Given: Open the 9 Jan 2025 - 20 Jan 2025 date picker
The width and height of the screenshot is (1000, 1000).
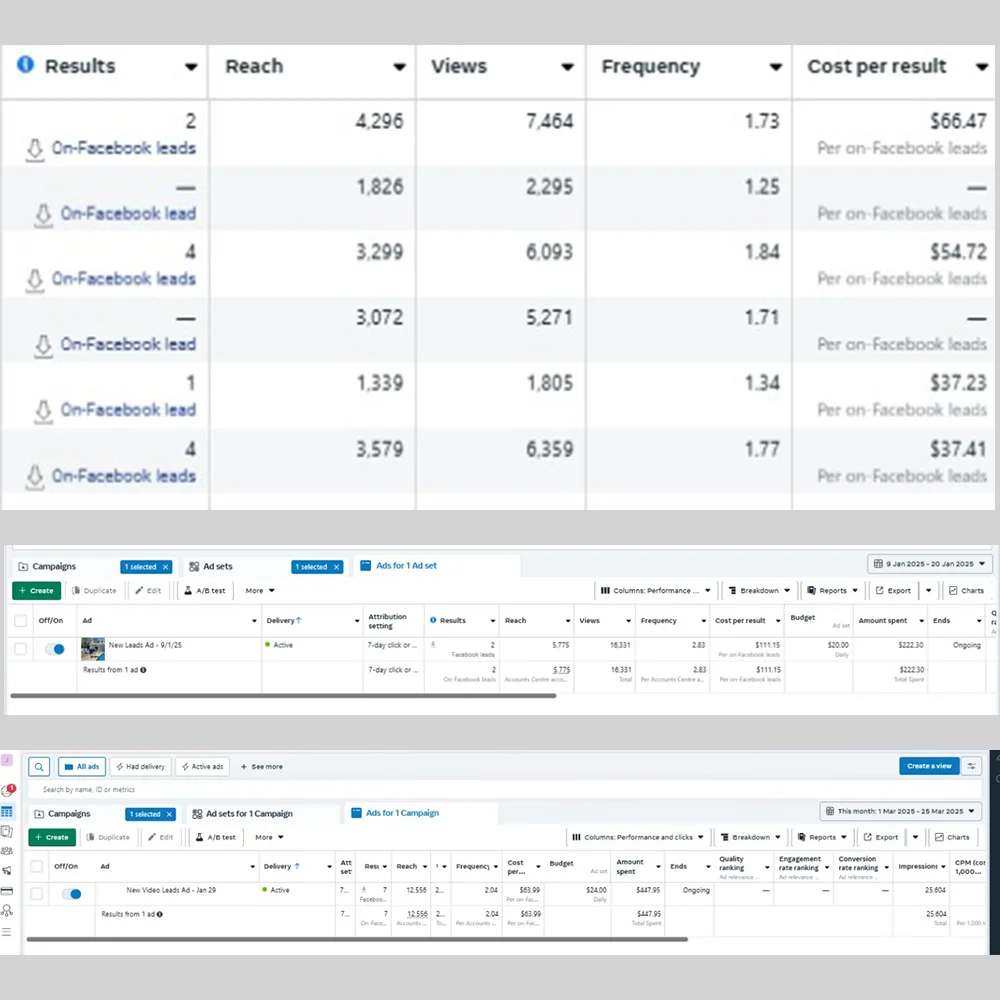Looking at the screenshot, I should click(929, 564).
